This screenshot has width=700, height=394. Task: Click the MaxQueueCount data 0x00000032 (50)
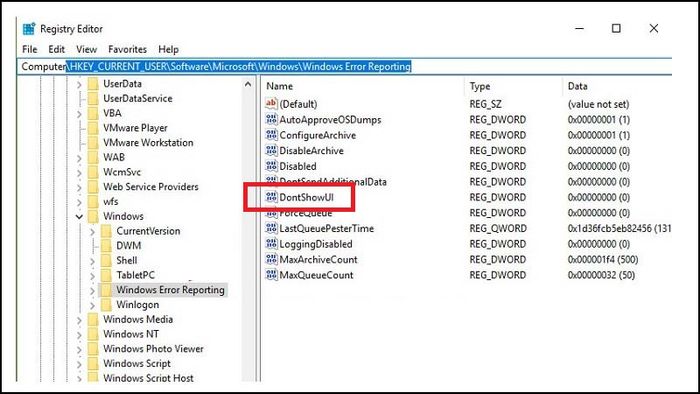(601, 275)
